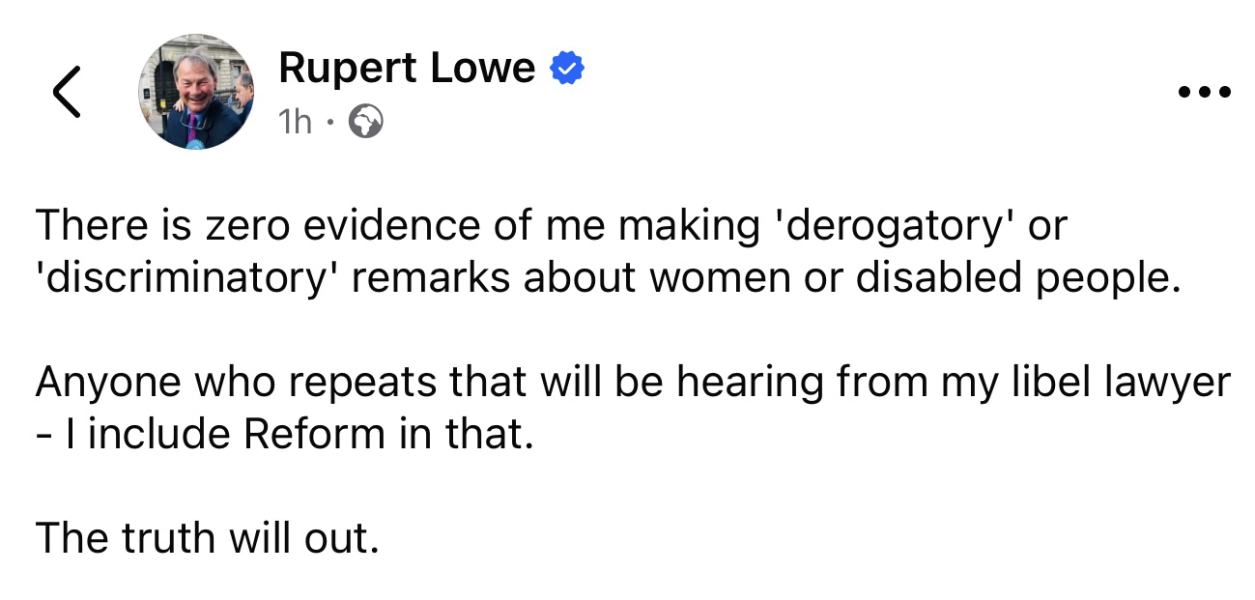Open Rupert Lowe's profile picture
Viewport: 1255px width, 600px height.
(x=196, y=93)
